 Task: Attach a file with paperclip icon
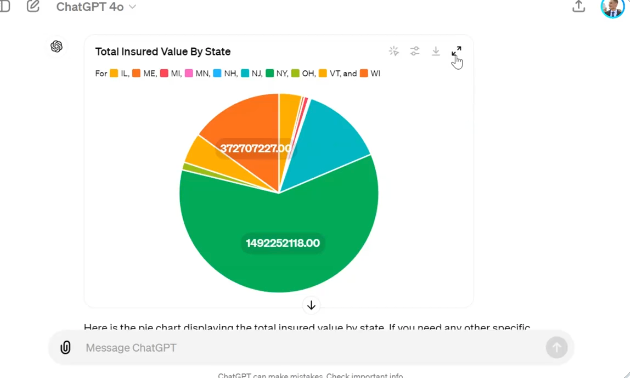pos(65,347)
